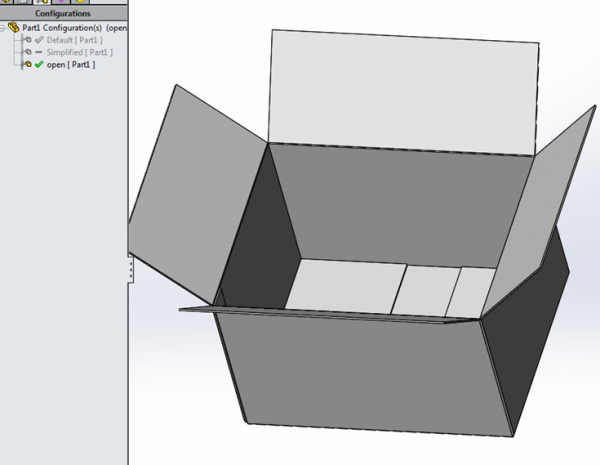This screenshot has height=465, width=600.
Task: Click the yellow Part1 Configuration(s) root icon
Action: [x=14, y=28]
